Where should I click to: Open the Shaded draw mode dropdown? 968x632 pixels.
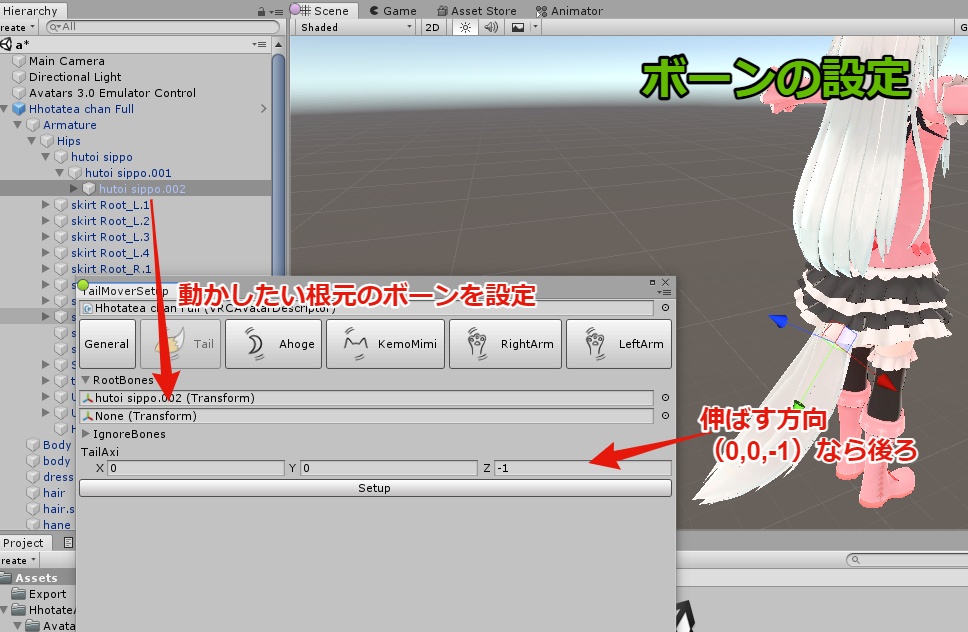click(353, 28)
